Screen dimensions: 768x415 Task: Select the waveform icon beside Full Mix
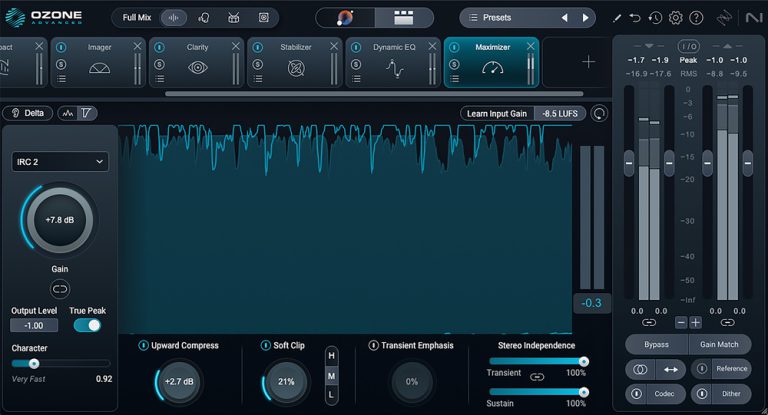pyautogui.click(x=173, y=18)
